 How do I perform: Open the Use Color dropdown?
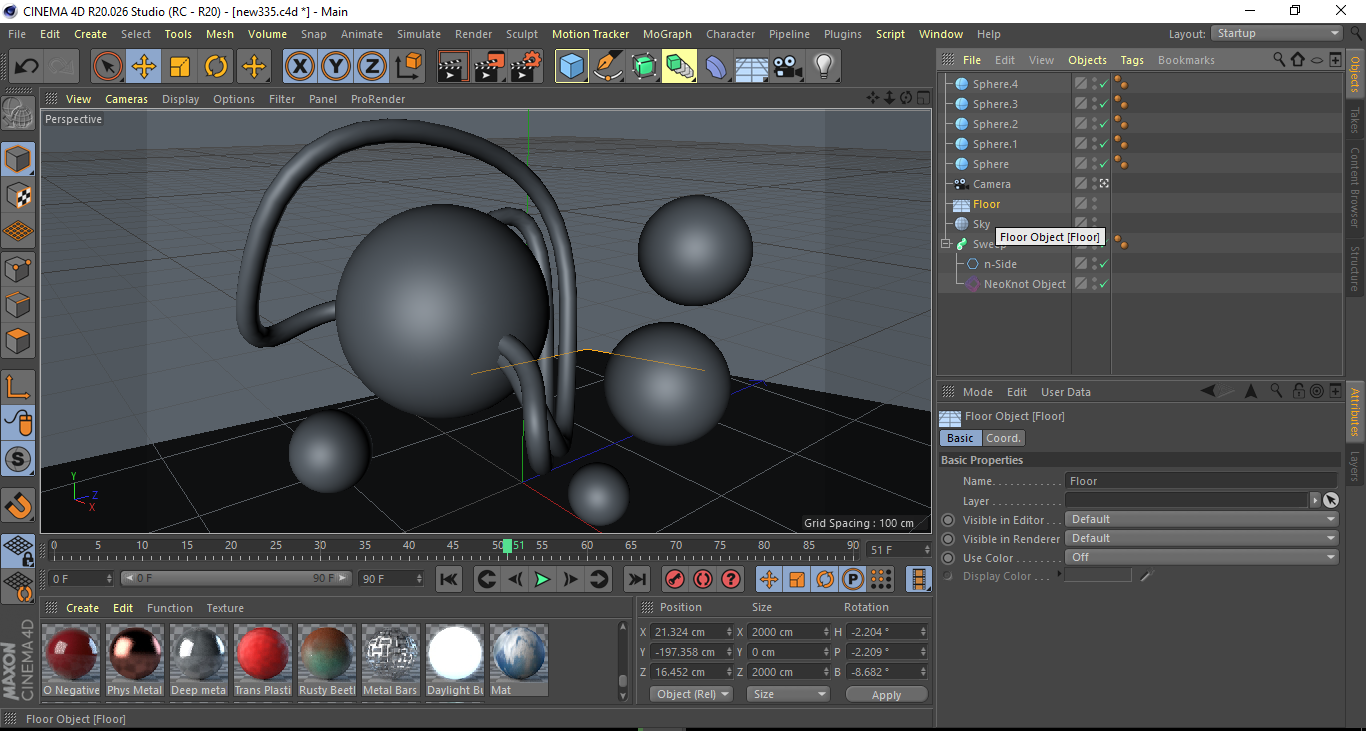(1202, 558)
